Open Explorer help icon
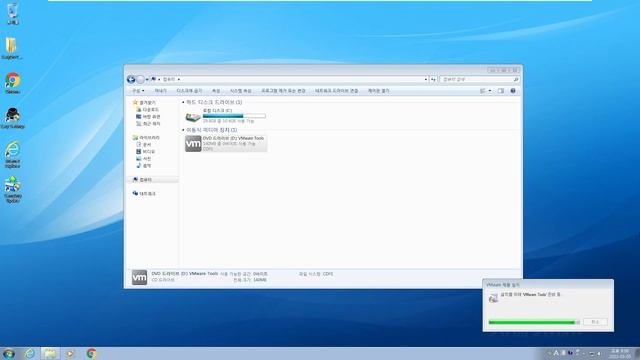This screenshot has width=640, height=360. (513, 91)
